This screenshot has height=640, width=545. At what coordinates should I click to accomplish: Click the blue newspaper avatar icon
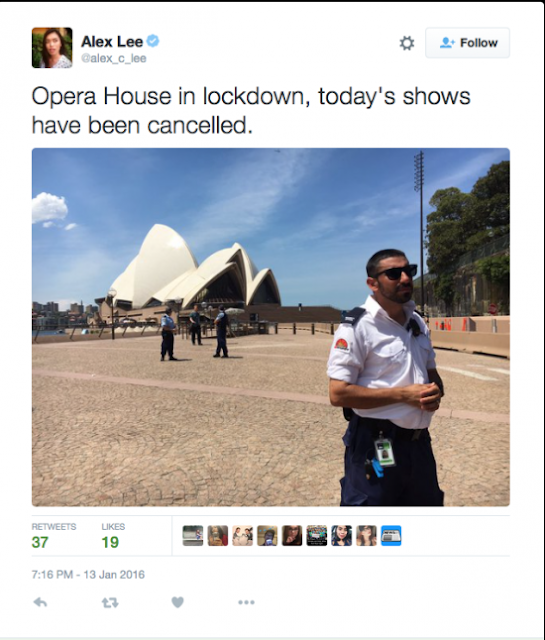click(391, 536)
